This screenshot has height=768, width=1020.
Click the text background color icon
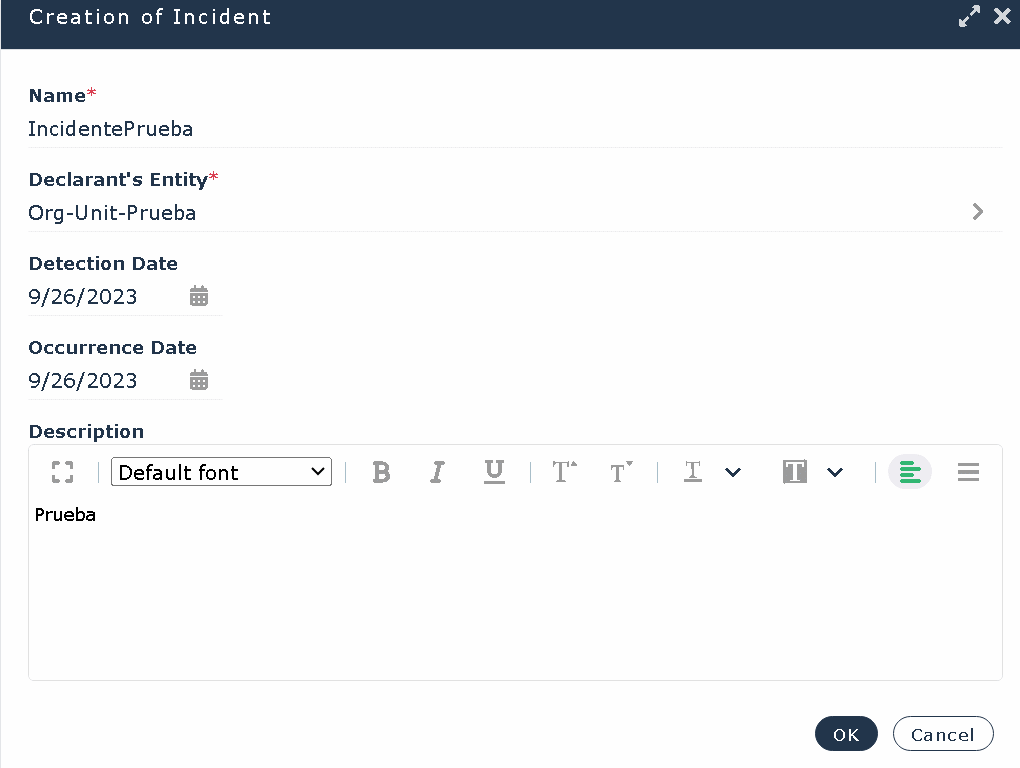click(795, 472)
